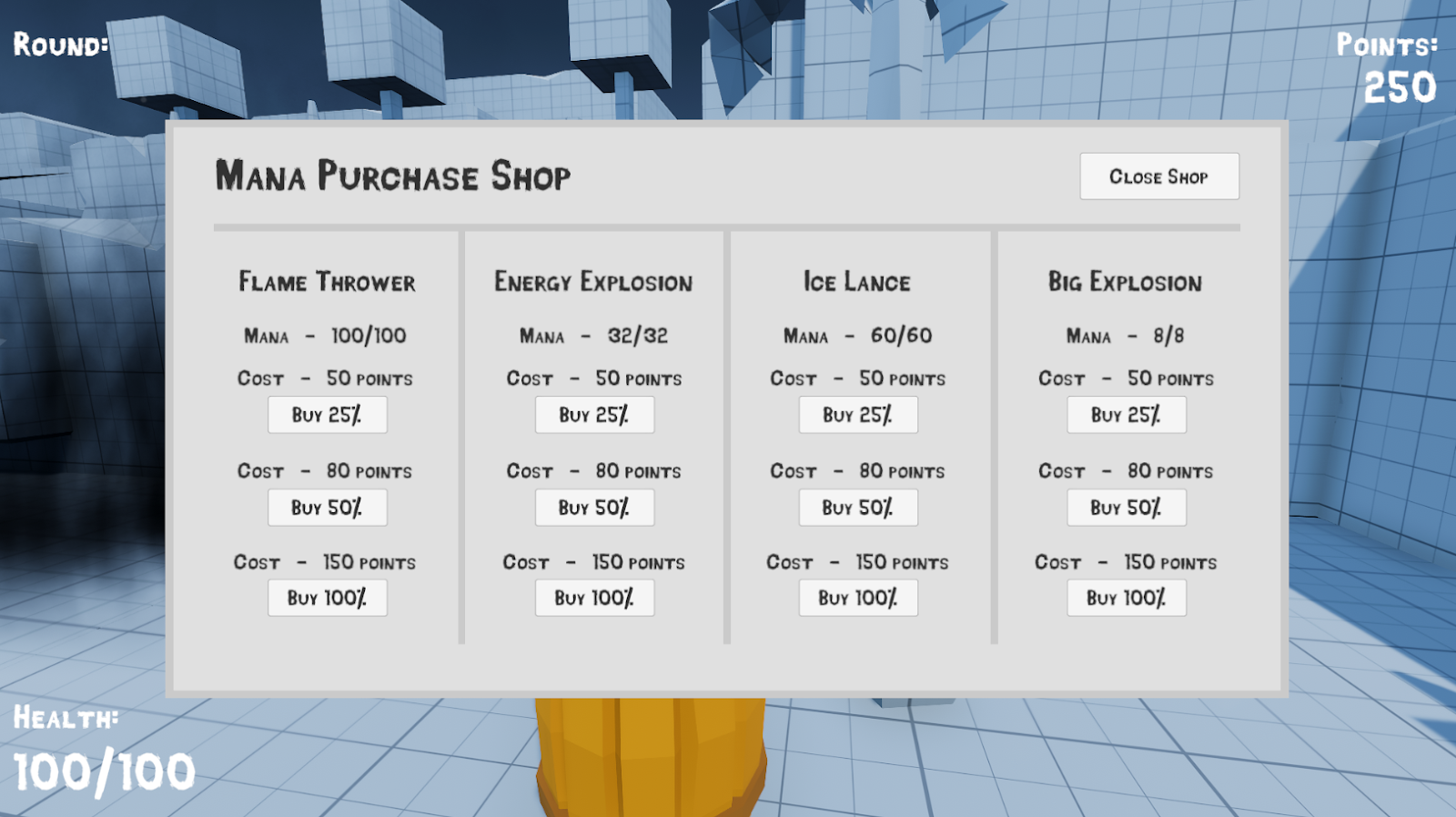Buy 50% mana for Energy Explosion
1456x817 pixels.
click(594, 508)
